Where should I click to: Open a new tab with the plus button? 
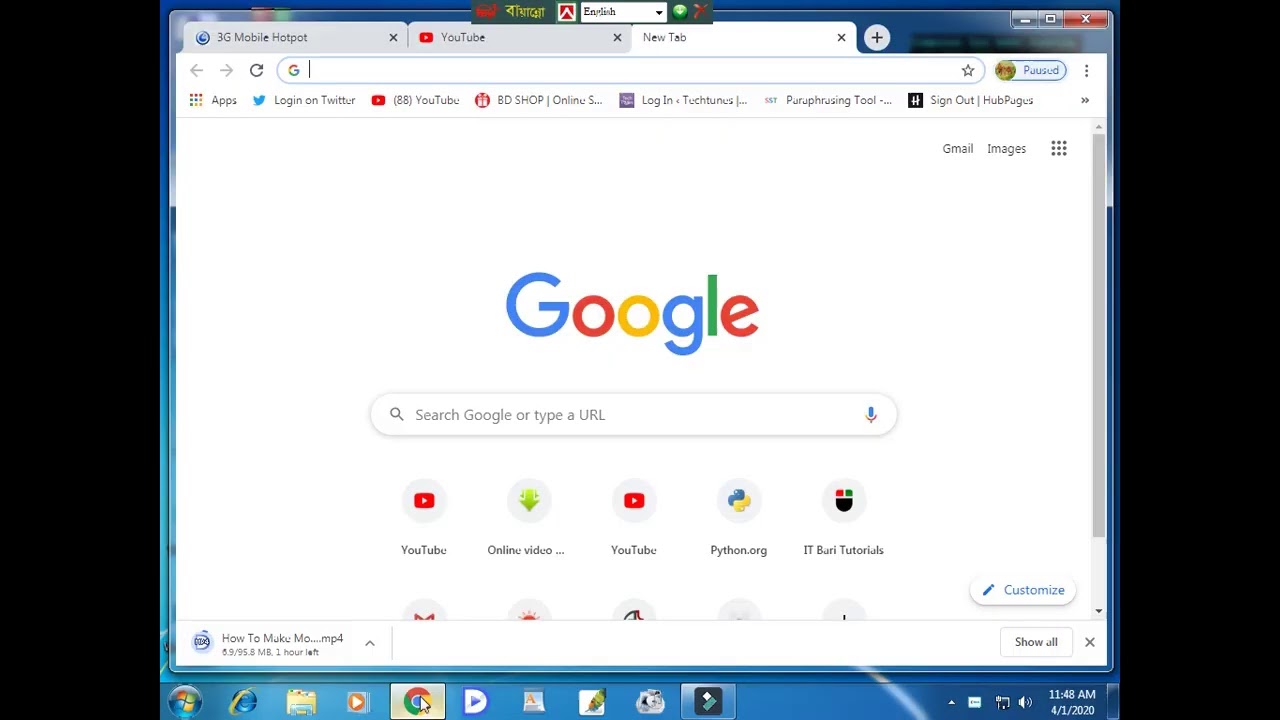(x=876, y=38)
